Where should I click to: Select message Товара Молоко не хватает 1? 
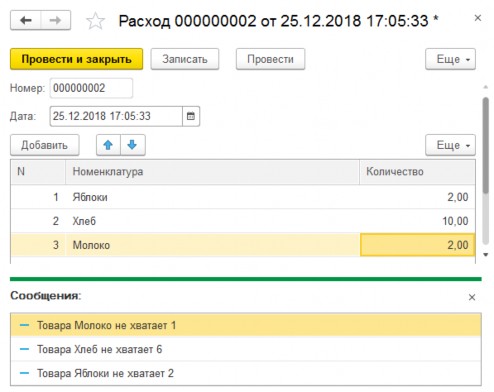point(246,325)
